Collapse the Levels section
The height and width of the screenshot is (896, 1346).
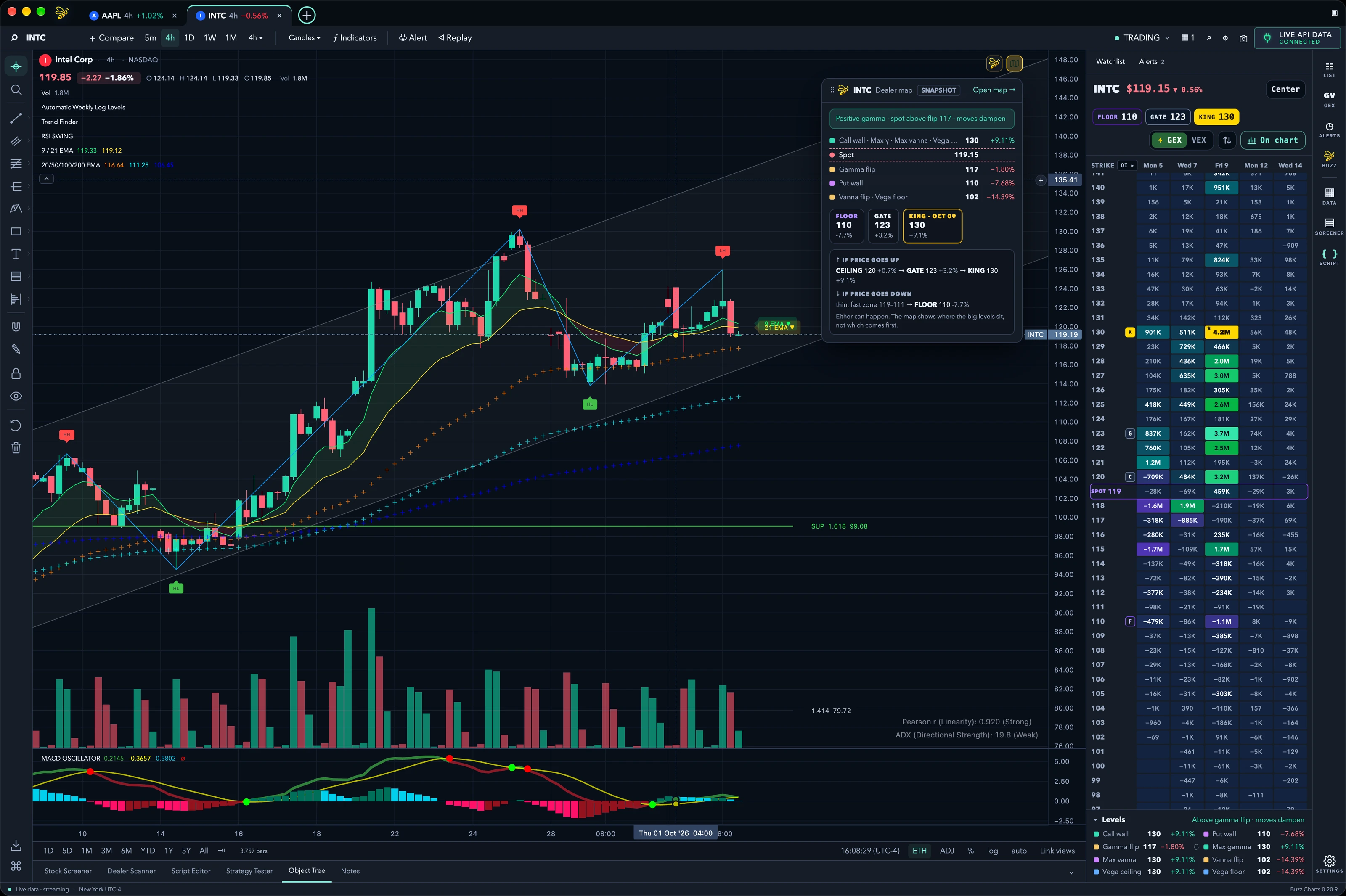pos(1096,819)
